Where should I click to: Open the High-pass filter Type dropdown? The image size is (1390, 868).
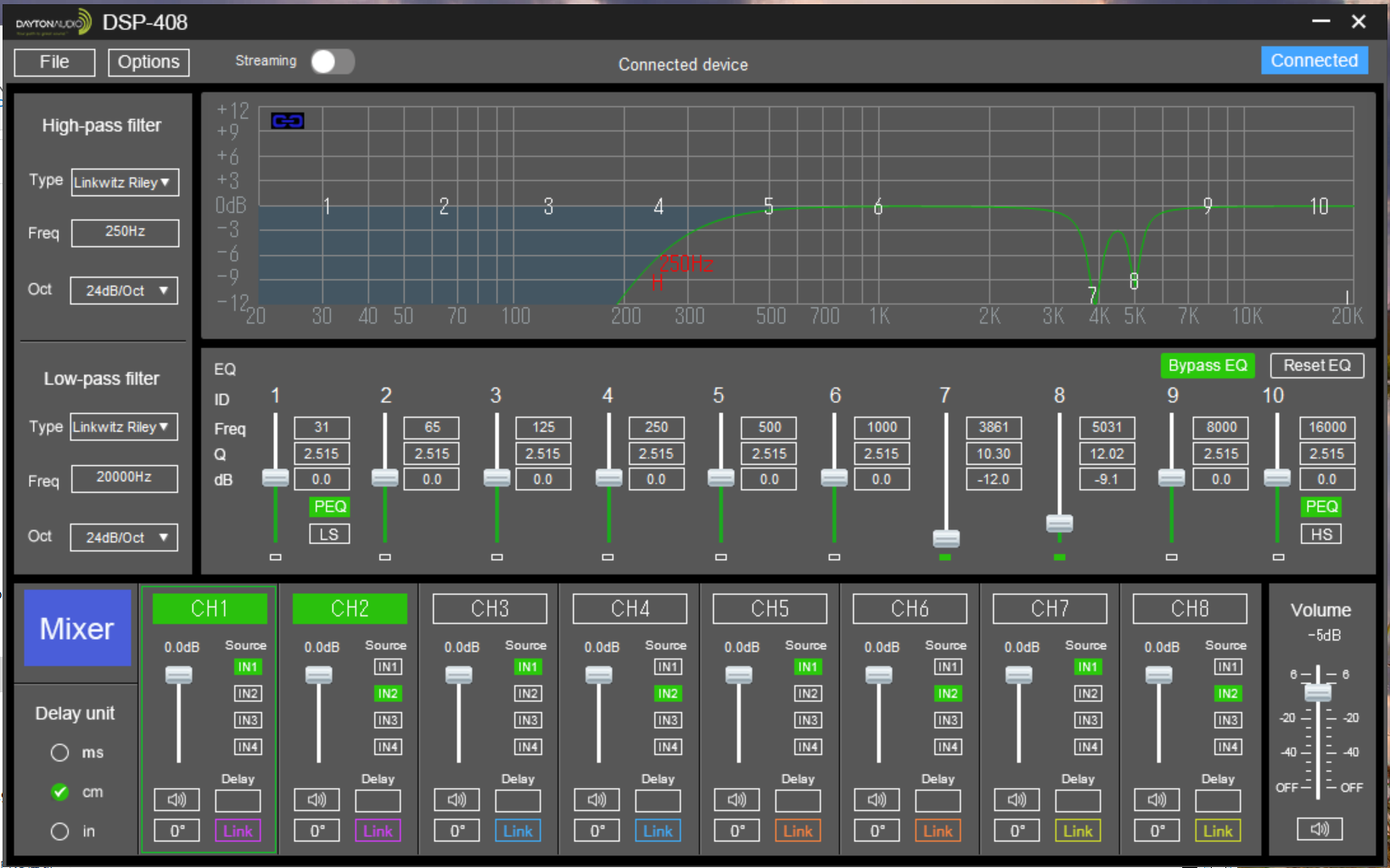(125, 182)
